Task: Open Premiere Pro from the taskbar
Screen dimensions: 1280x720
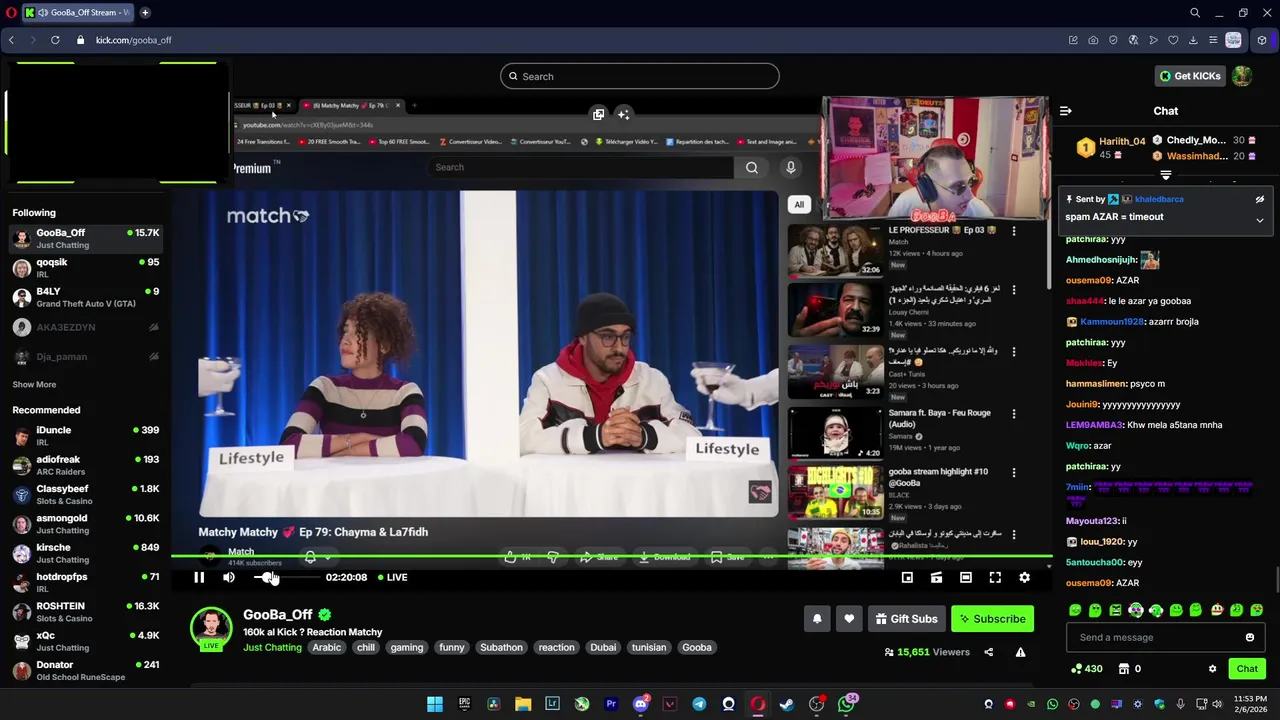Action: (611, 704)
